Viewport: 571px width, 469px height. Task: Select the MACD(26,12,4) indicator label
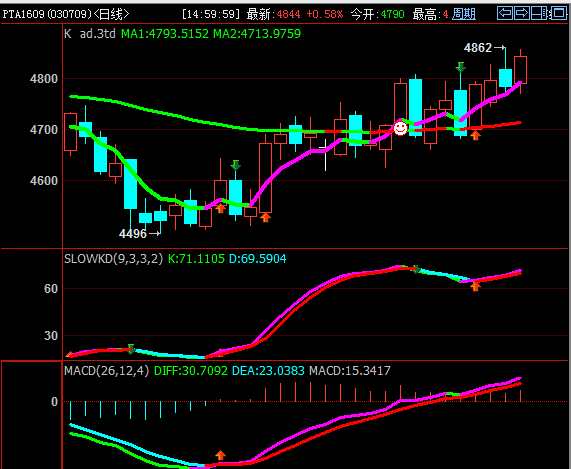(106, 371)
